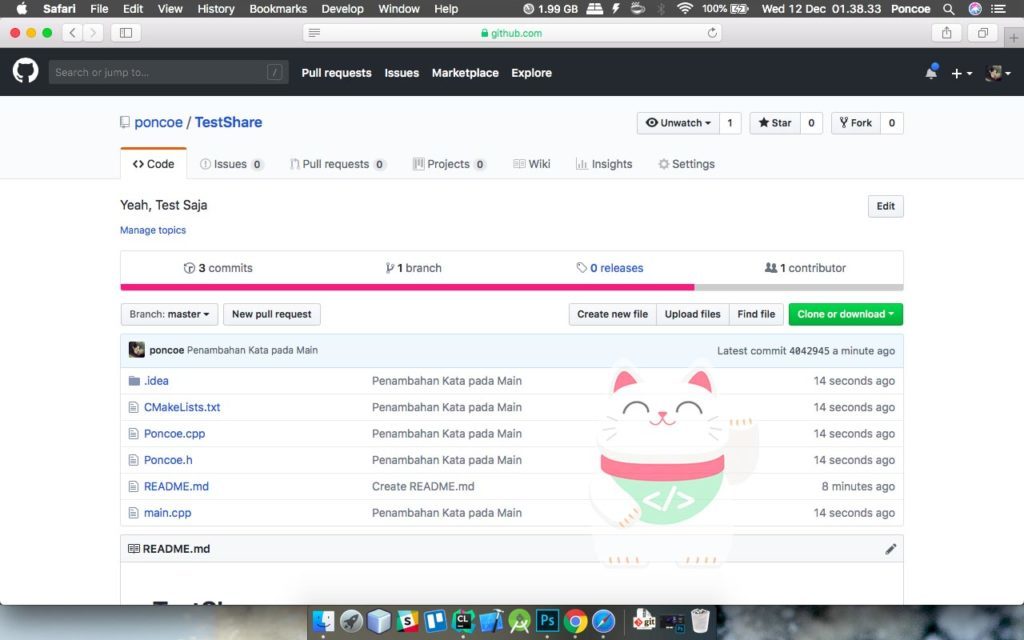Expand the Clone or download dropdown
1024x640 pixels.
tap(846, 314)
